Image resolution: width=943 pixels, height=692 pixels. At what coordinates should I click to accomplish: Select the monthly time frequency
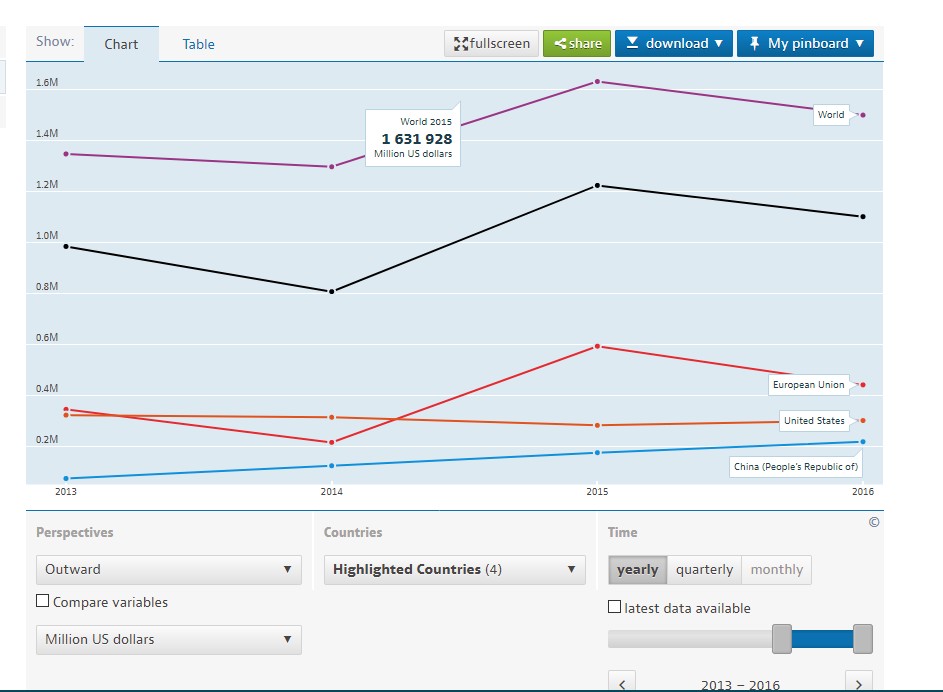point(776,569)
